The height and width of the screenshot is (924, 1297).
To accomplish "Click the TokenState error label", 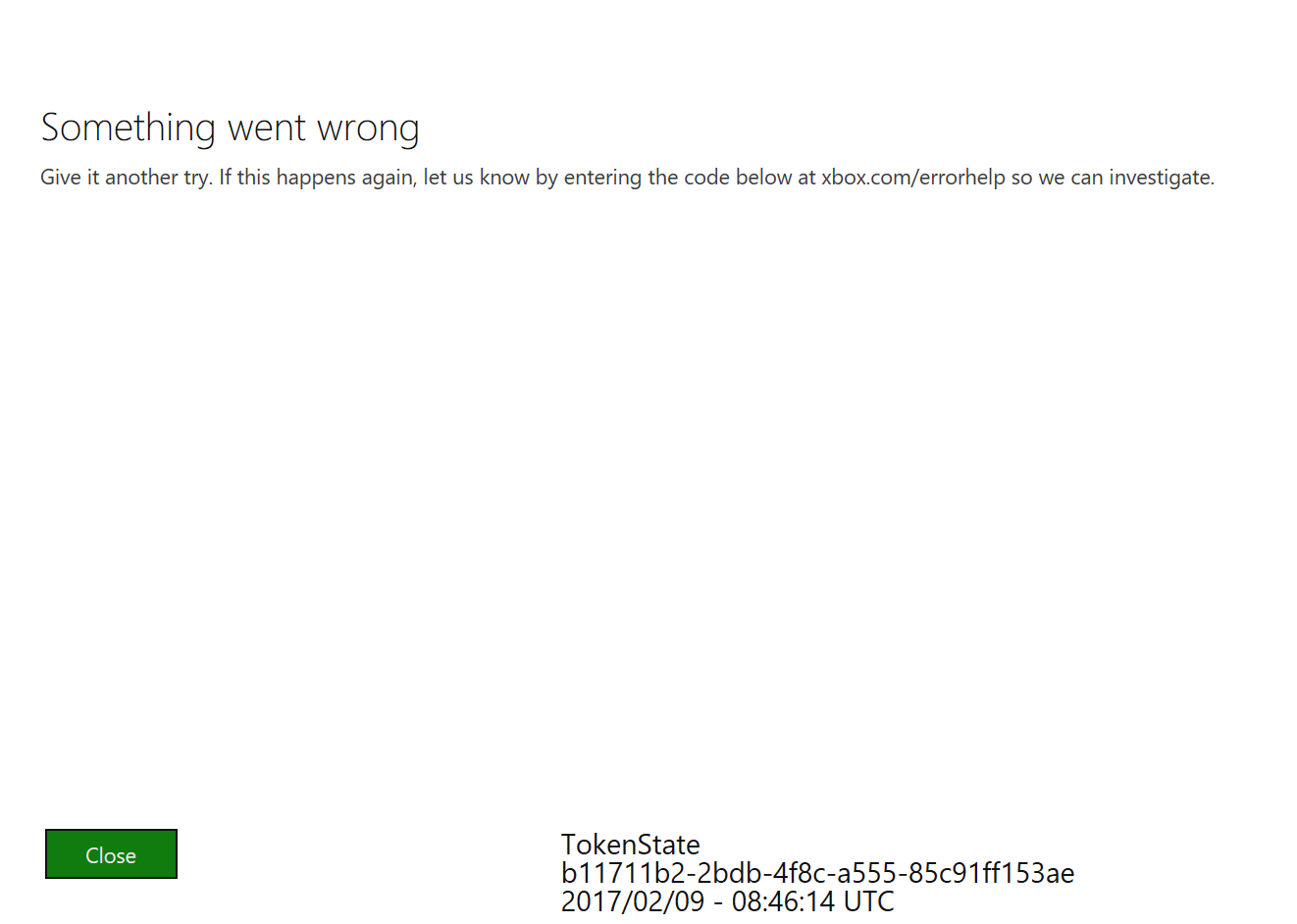I will (631, 845).
